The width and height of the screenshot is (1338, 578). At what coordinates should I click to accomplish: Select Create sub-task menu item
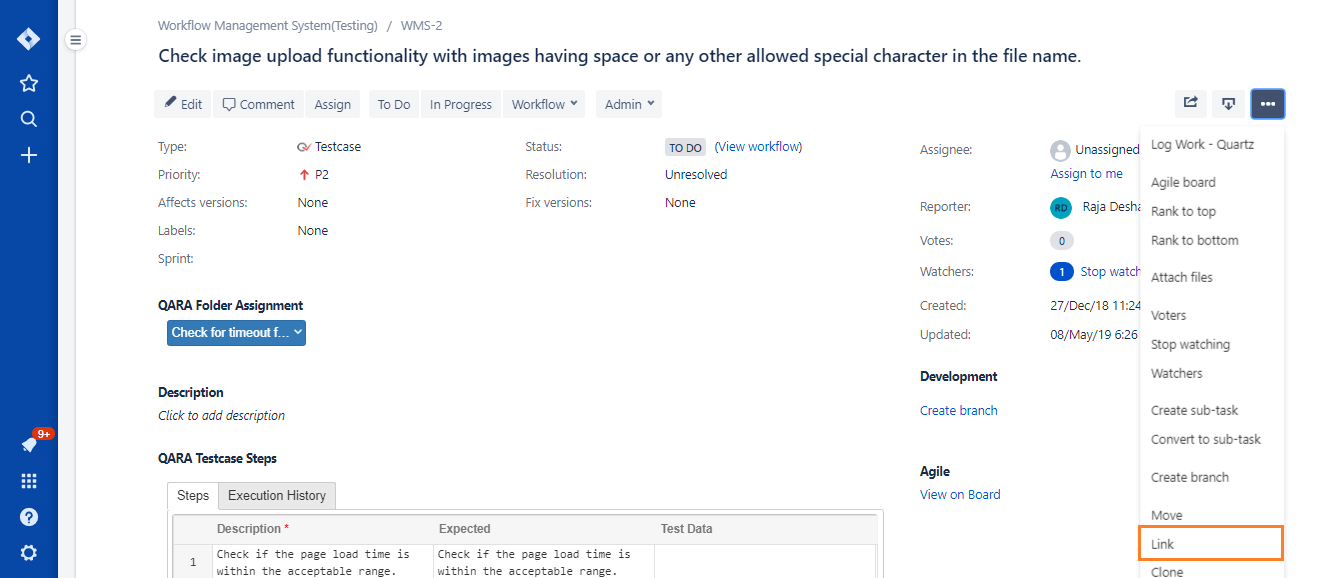1212,411
